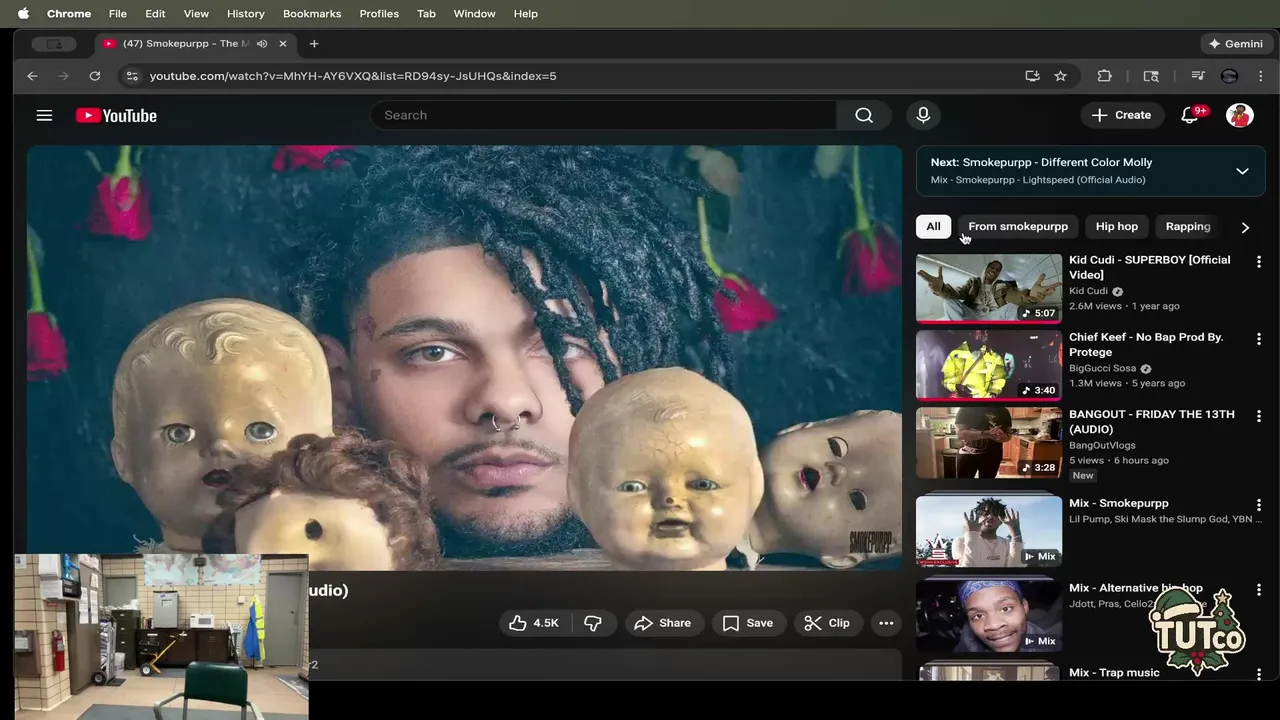
Task: Reload the page in Chrome
Action: (x=94, y=76)
